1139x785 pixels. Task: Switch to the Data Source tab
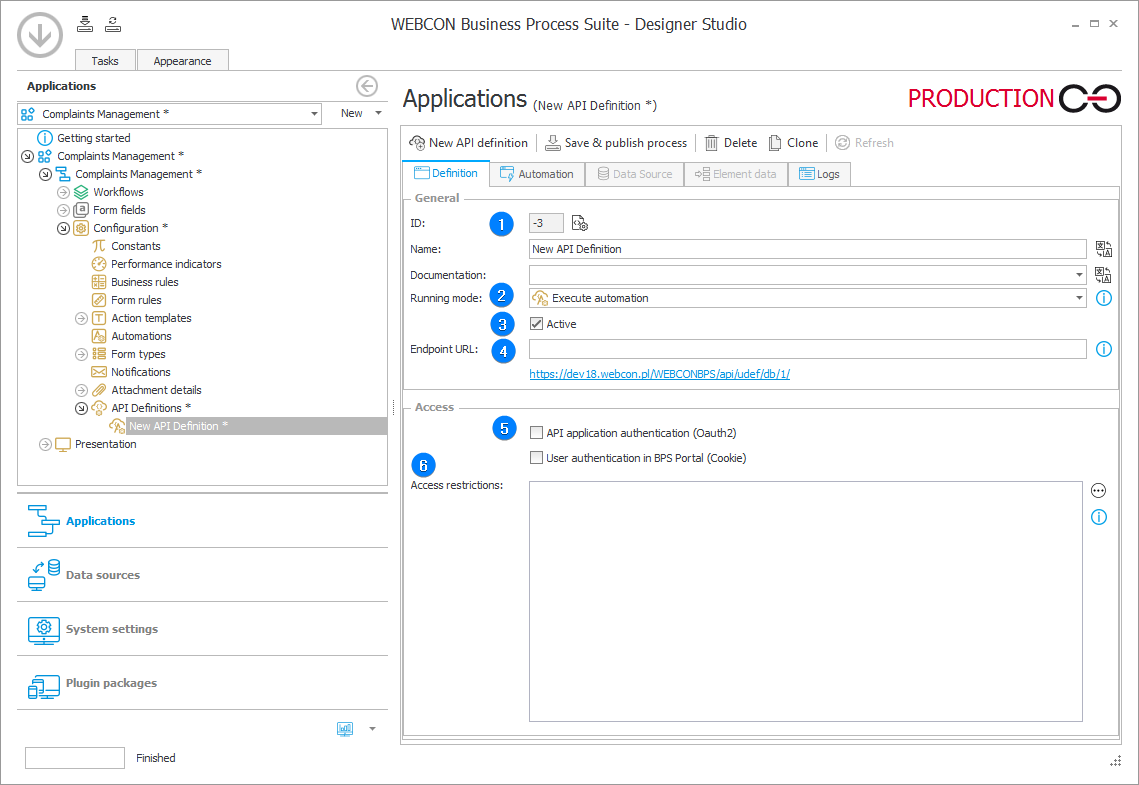[634, 174]
